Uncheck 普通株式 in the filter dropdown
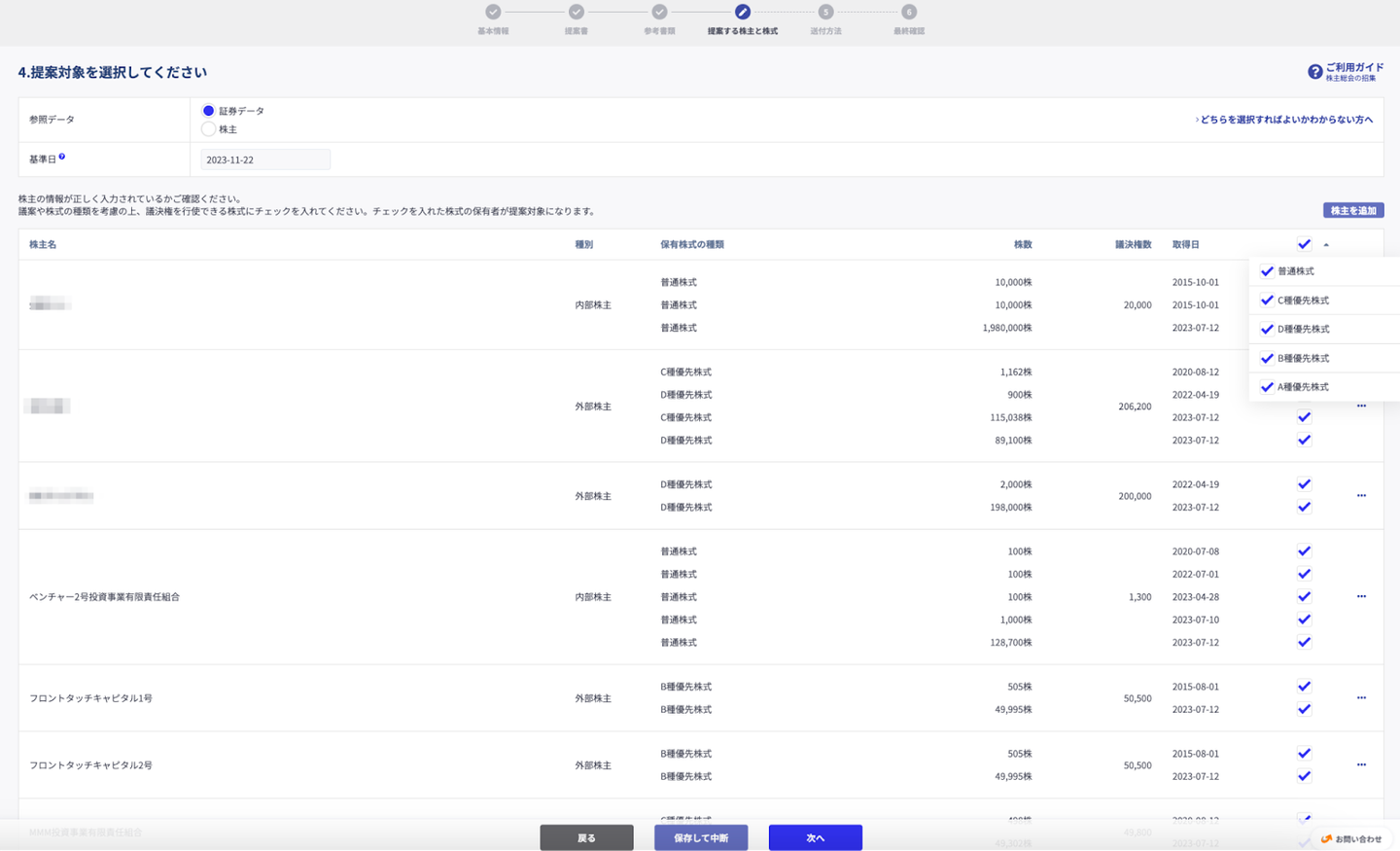 tap(1267, 271)
